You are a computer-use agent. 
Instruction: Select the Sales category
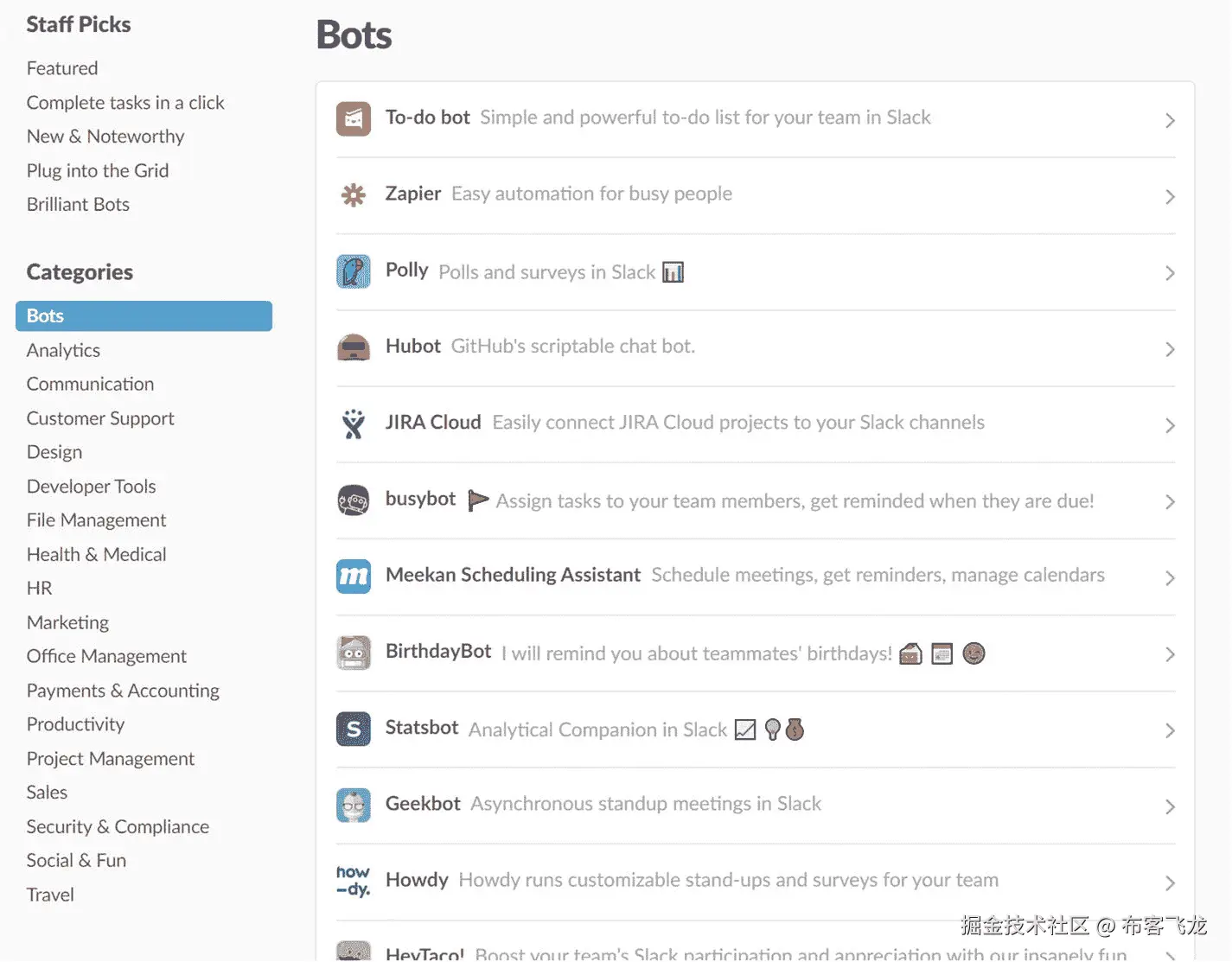point(47,793)
